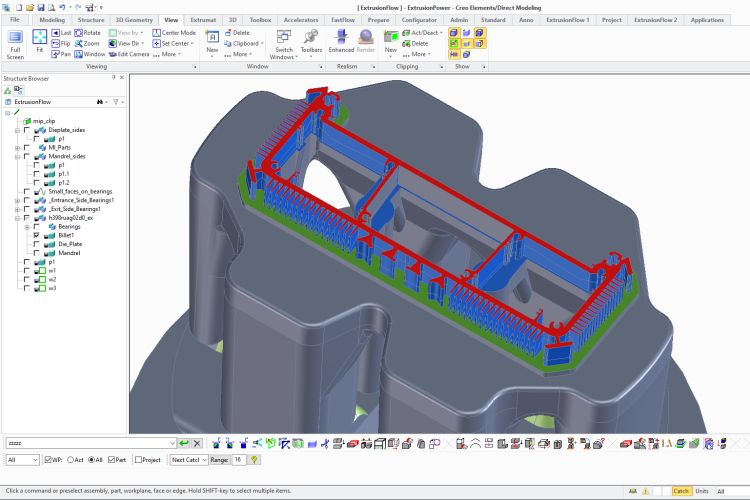Image resolution: width=750 pixels, height=500 pixels.
Task: Uncheck the Billet1 checkbox
Action: pyautogui.click(x=36, y=235)
